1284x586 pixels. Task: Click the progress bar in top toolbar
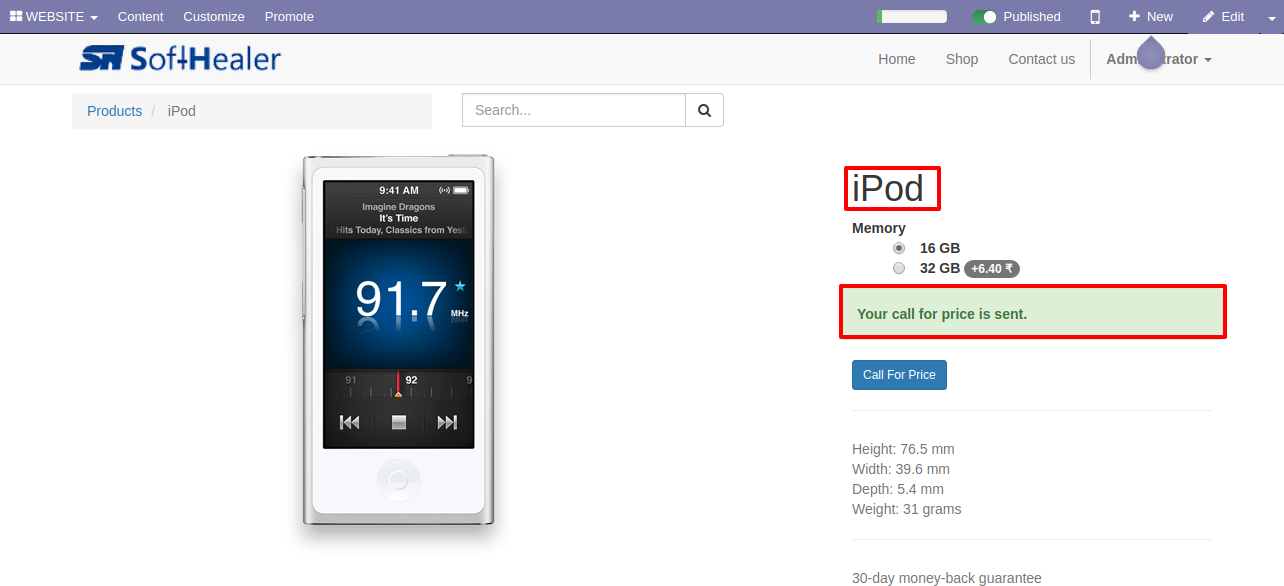click(x=912, y=17)
